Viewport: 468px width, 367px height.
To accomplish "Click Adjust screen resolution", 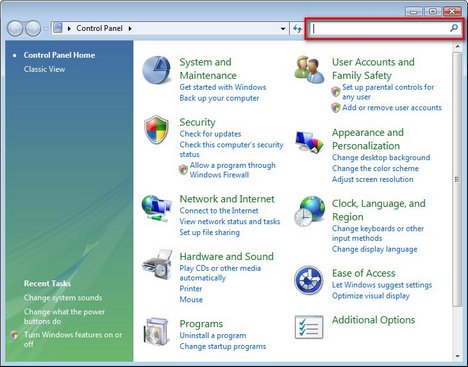I will [x=372, y=179].
